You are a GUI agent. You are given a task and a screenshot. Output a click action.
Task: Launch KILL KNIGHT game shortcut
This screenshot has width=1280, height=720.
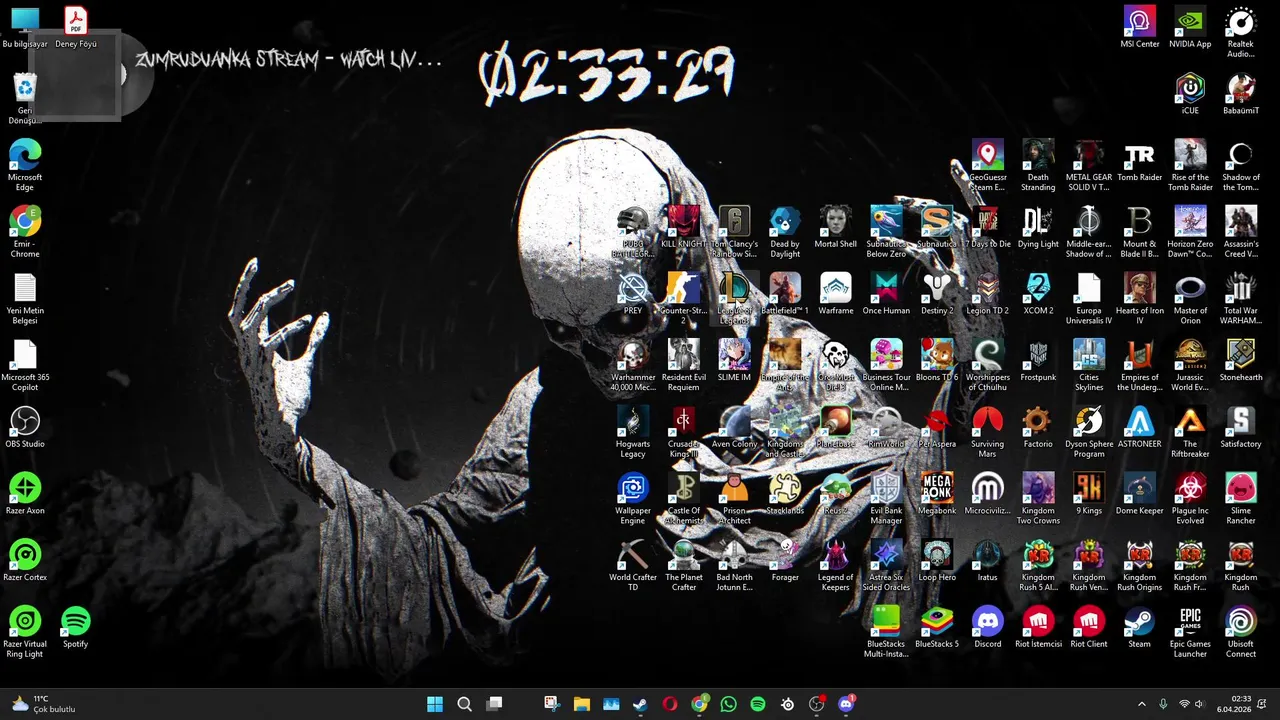click(x=684, y=227)
